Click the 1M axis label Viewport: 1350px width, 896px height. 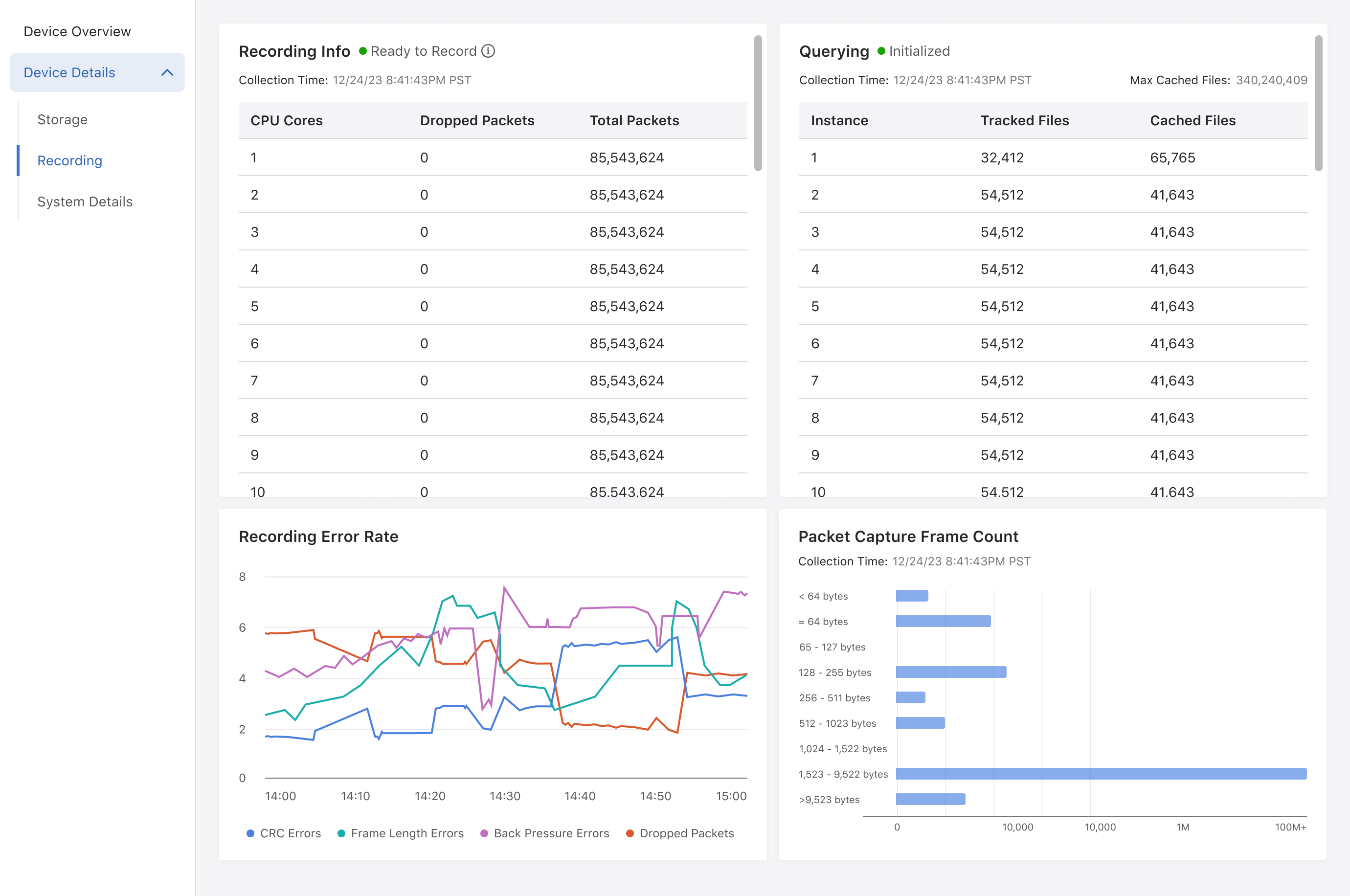pyautogui.click(x=1183, y=827)
